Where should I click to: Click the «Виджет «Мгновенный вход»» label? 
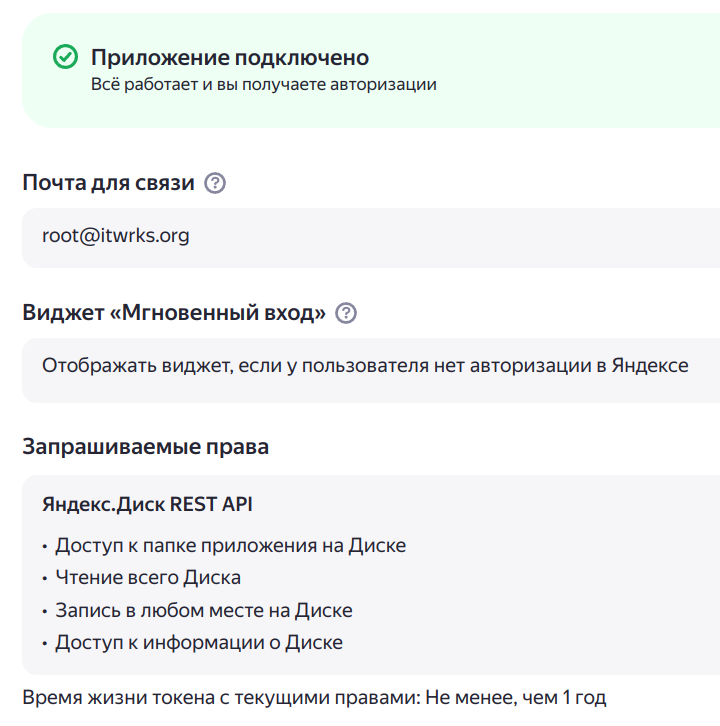point(174,313)
